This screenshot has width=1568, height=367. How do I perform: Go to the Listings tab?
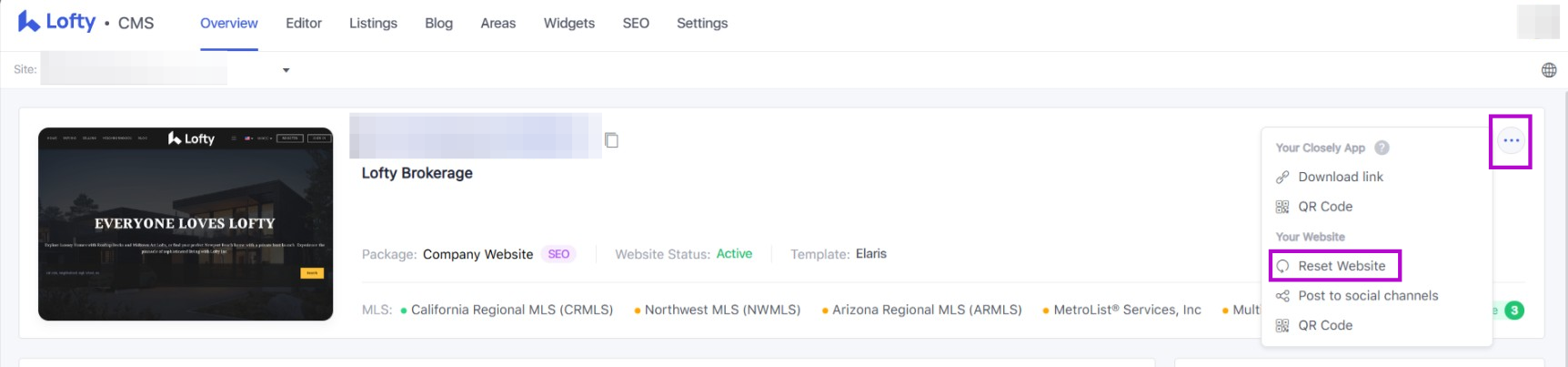[x=373, y=24]
